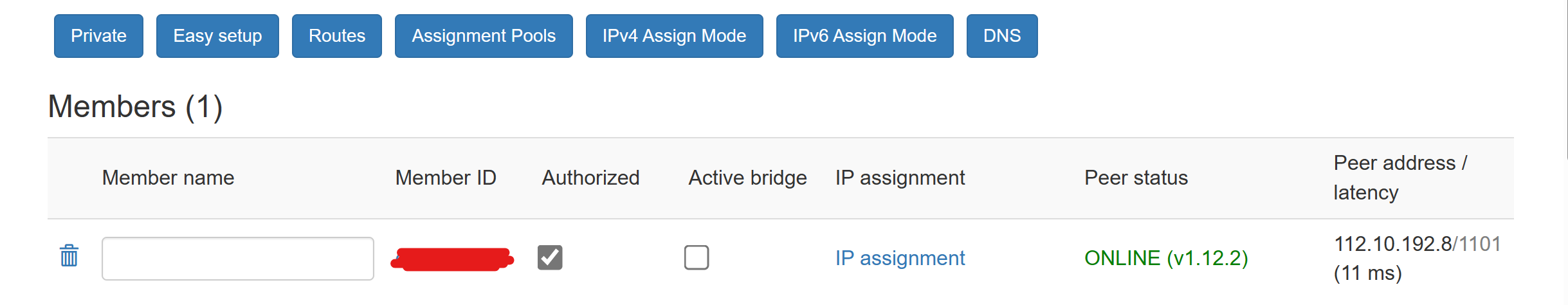
Task: Click the Member name column header
Action: click(168, 178)
